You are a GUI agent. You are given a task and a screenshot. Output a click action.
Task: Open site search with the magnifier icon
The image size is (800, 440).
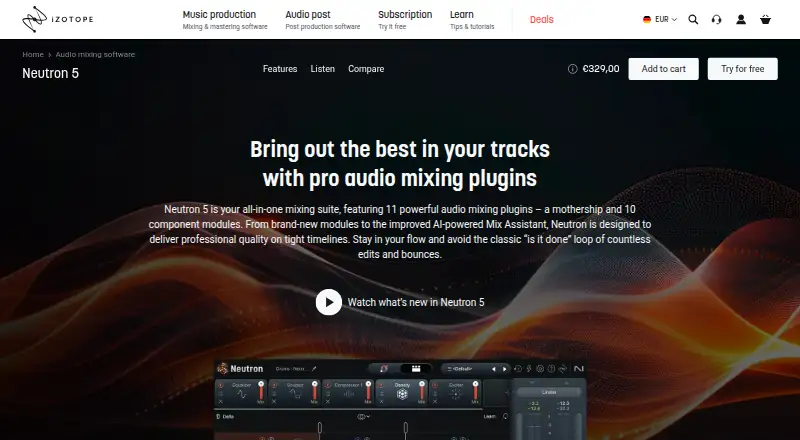pos(693,19)
